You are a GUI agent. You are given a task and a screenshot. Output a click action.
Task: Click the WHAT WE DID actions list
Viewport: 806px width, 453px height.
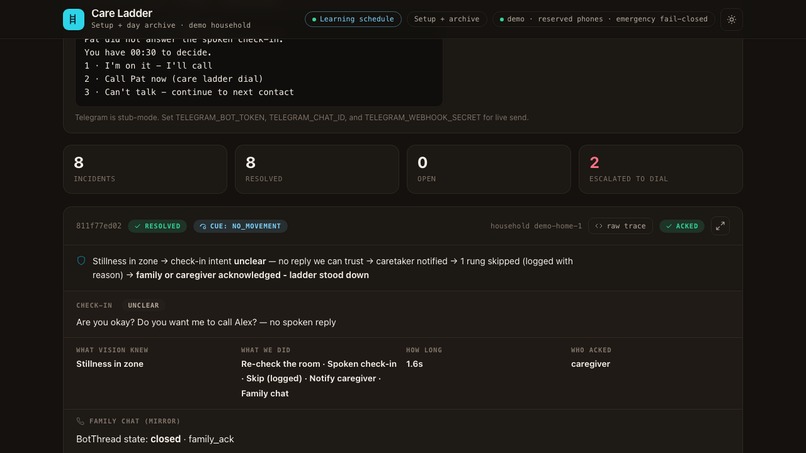[x=319, y=378]
